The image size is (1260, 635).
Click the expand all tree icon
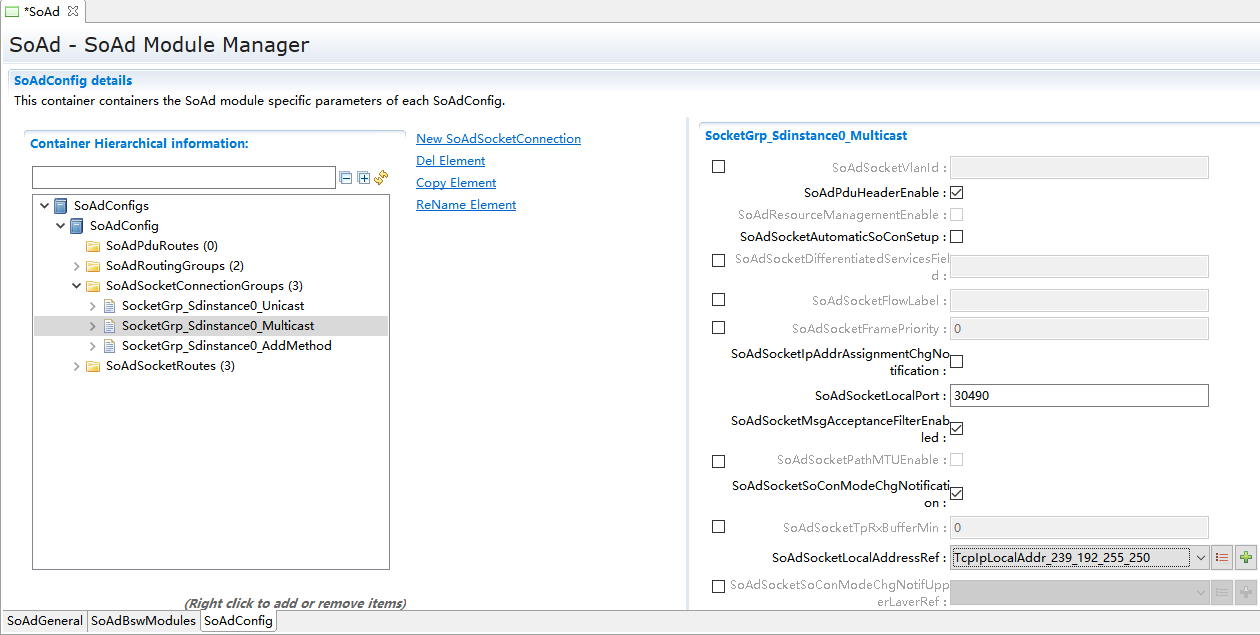pyautogui.click(x=364, y=178)
